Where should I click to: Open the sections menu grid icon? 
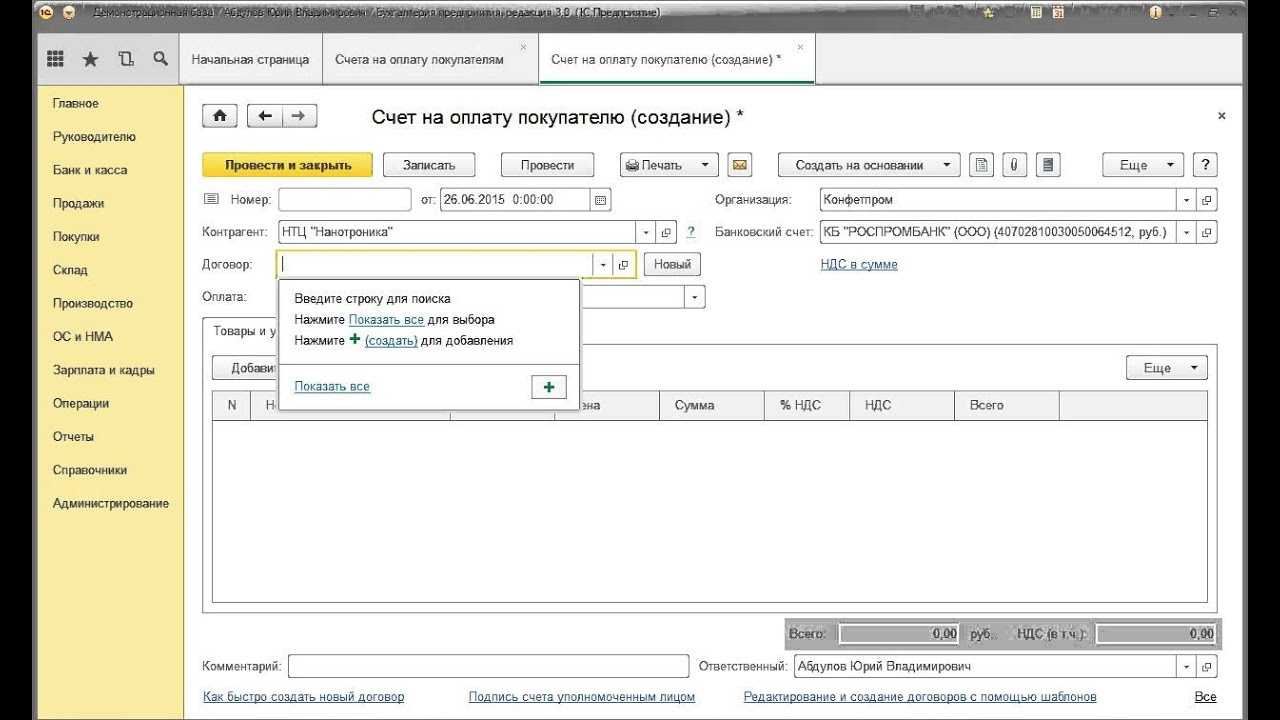point(56,59)
